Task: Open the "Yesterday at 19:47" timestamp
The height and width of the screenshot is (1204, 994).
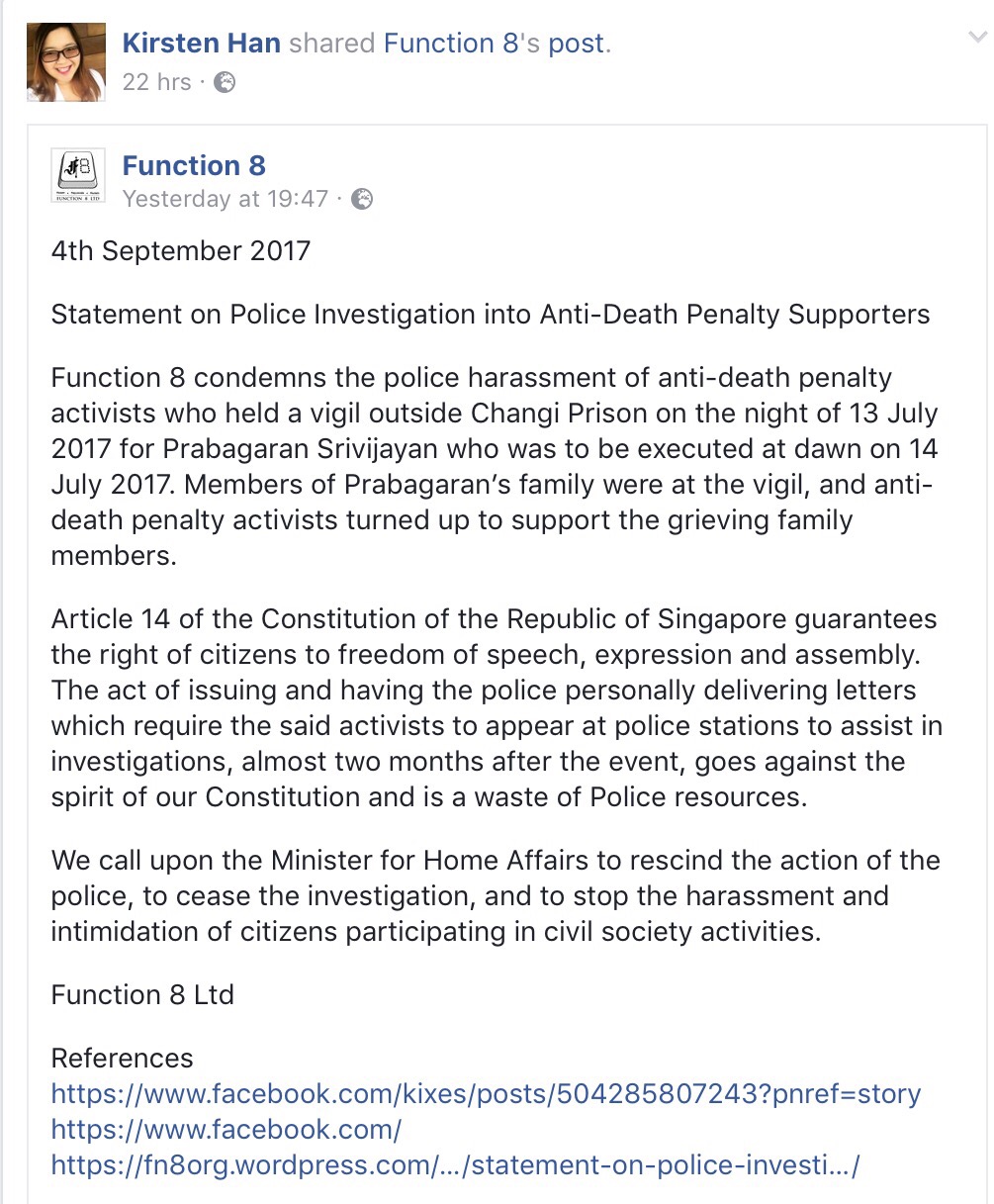Action: [x=225, y=199]
